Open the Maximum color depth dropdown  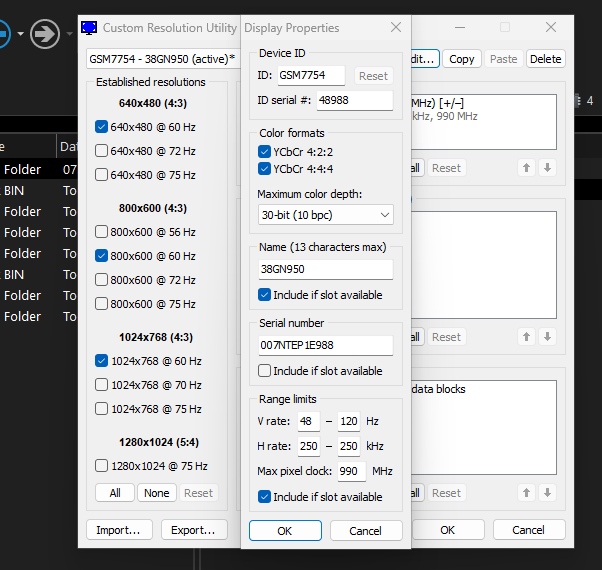point(325,215)
